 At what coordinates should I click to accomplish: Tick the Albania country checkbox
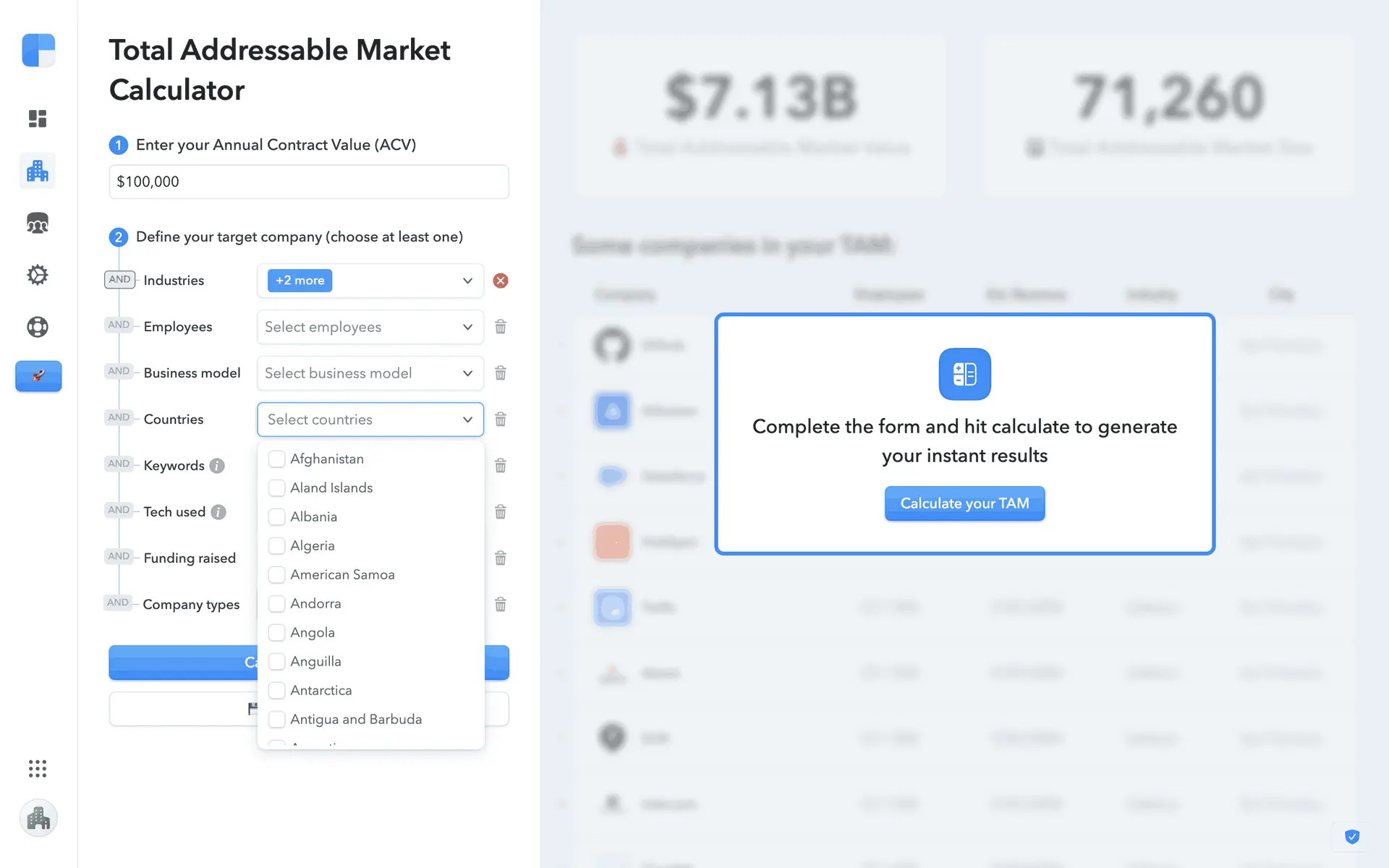[x=276, y=516]
